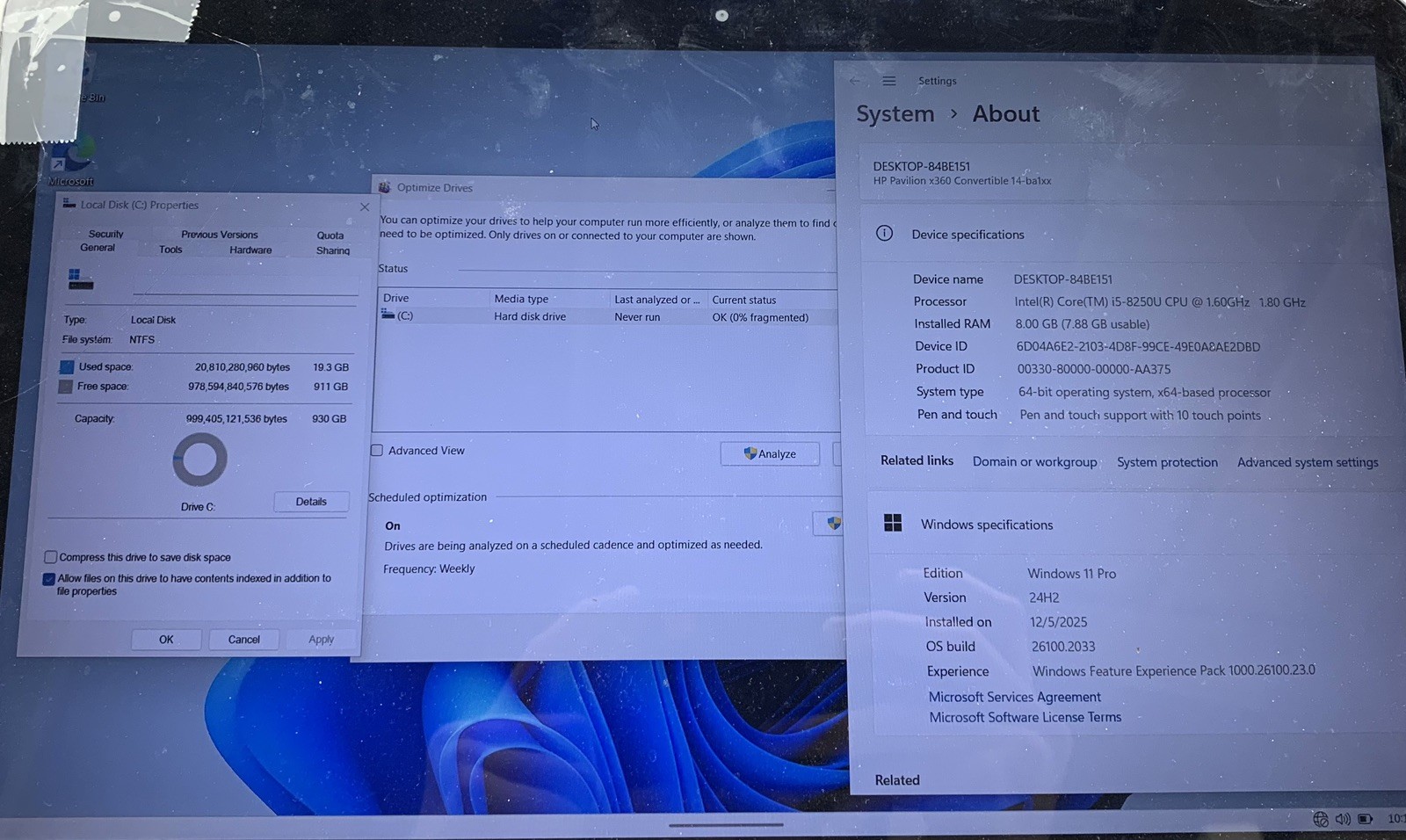Switch to the Security tab
Image resolution: width=1406 pixels, height=840 pixels.
pyautogui.click(x=105, y=234)
